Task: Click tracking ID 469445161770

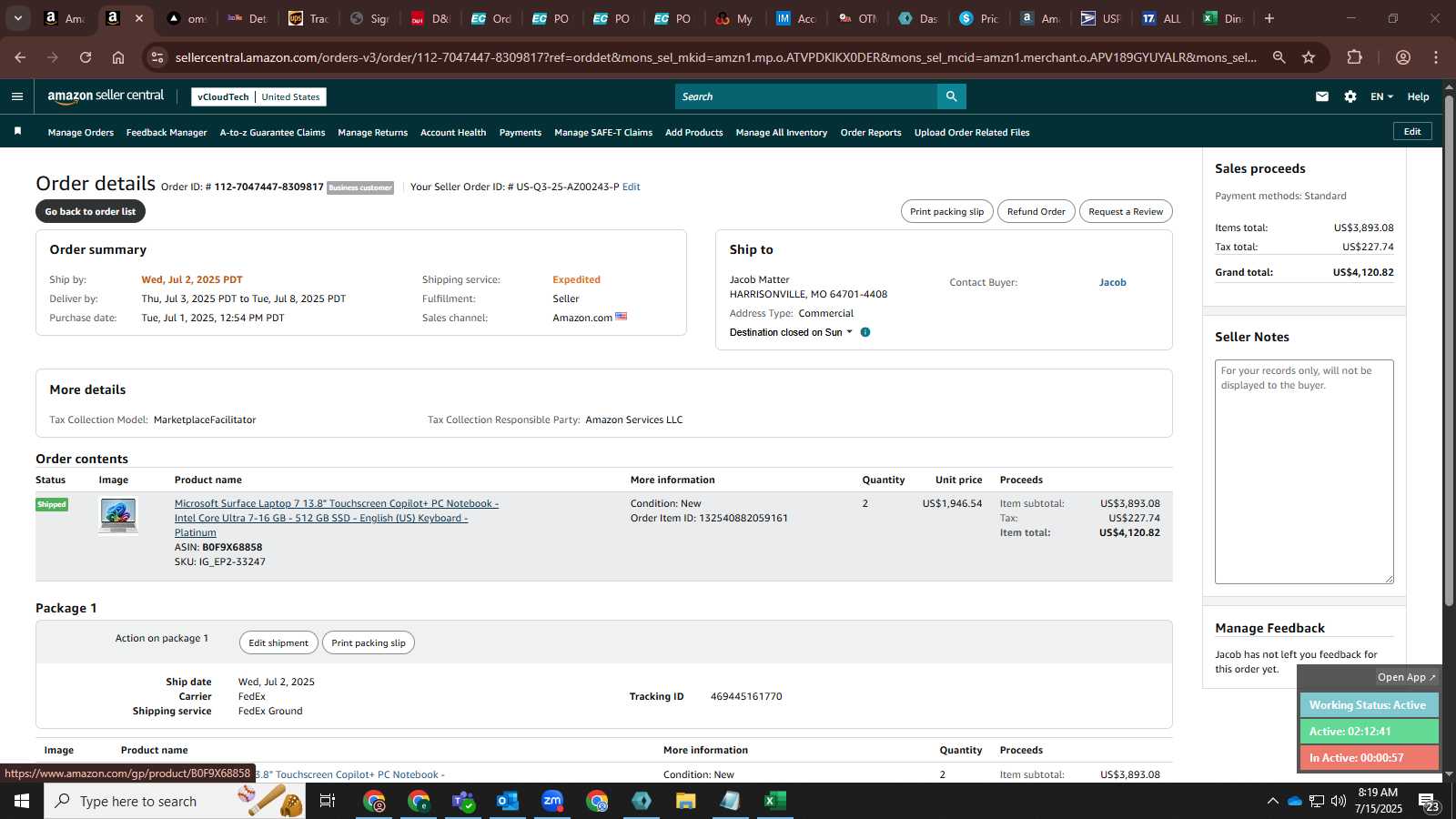Action: click(x=746, y=696)
